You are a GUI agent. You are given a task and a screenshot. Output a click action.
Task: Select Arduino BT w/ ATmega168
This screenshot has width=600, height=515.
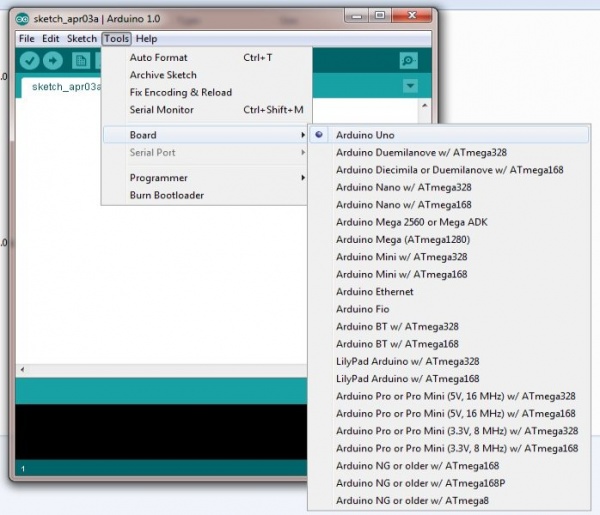449,344
